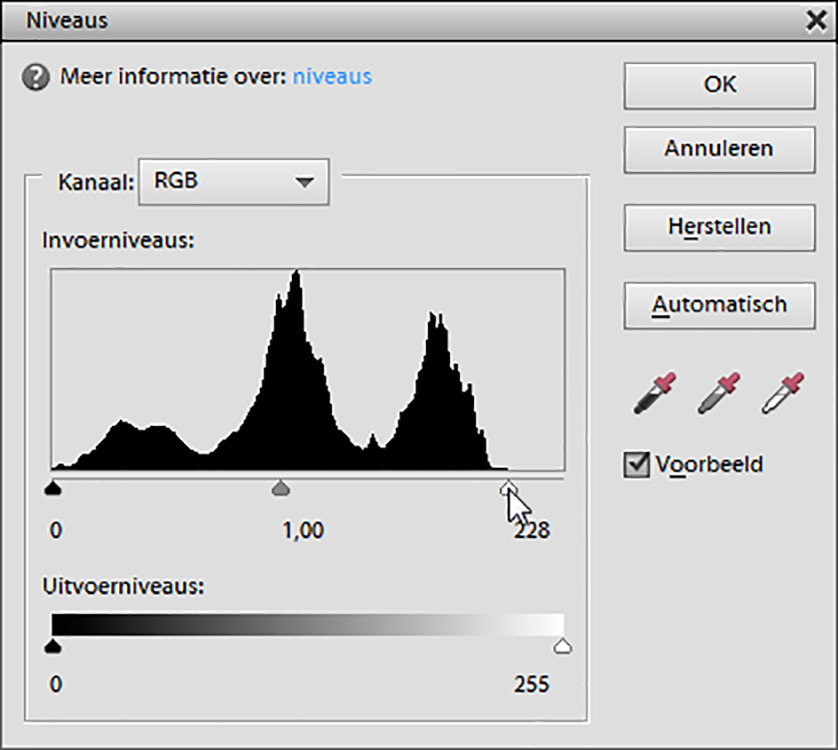
Task: Click the help question mark icon
Action: tap(35, 78)
